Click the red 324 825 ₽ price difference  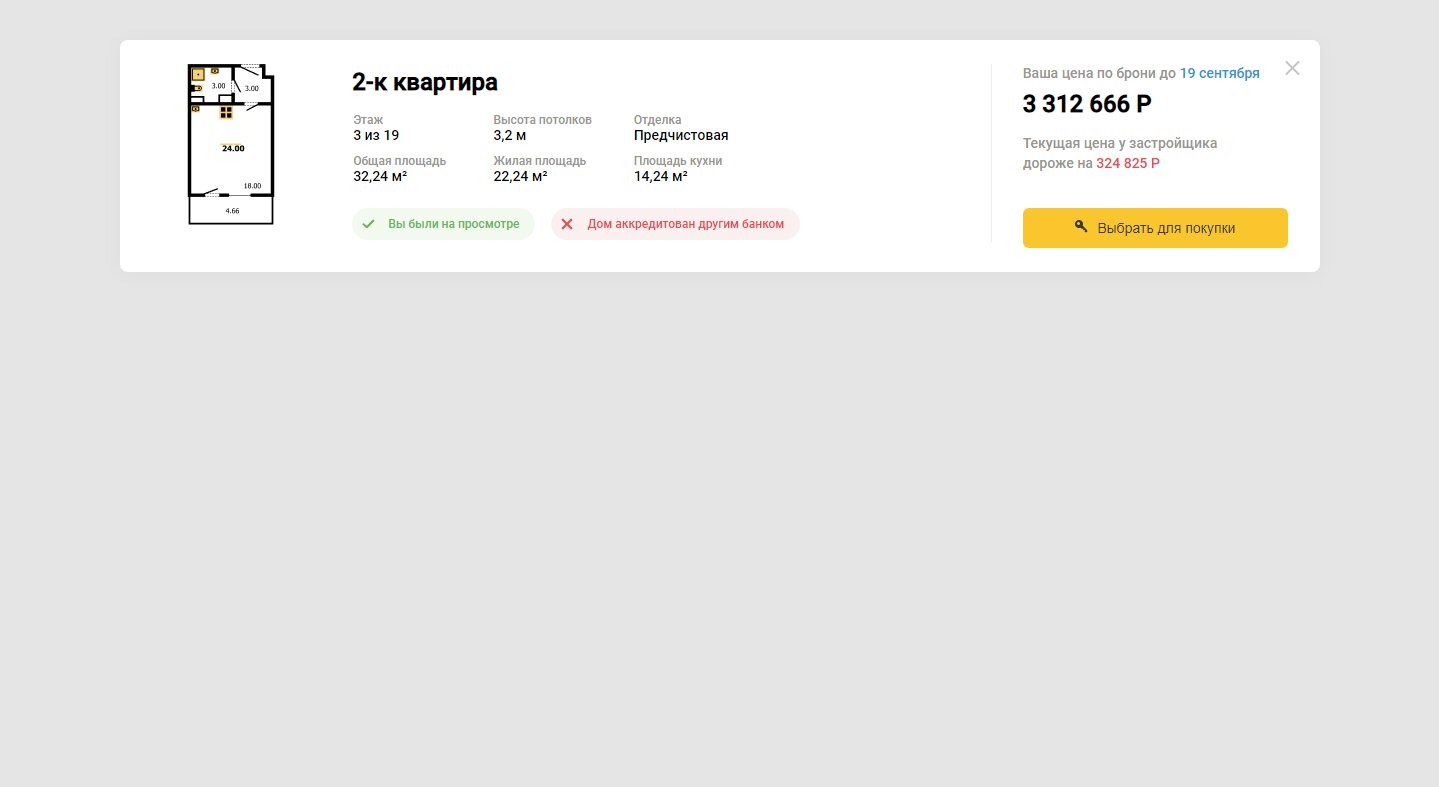point(1128,163)
